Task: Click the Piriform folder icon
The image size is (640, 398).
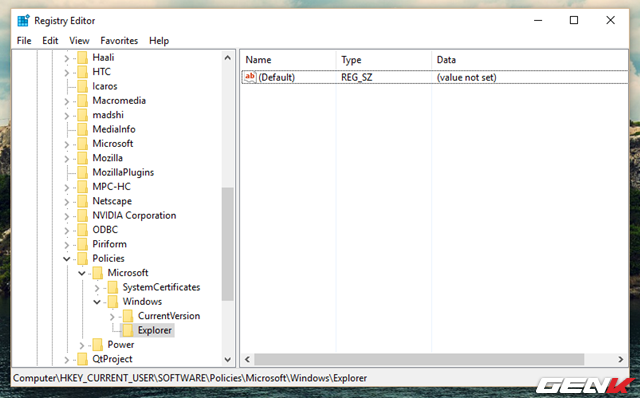Action: pyautogui.click(x=82, y=244)
